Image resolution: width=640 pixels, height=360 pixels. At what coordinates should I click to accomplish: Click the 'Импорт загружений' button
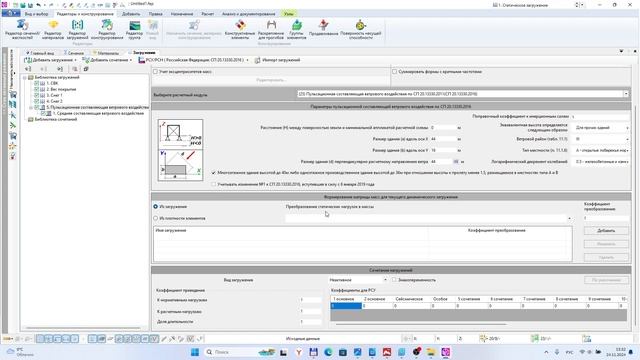[278, 60]
